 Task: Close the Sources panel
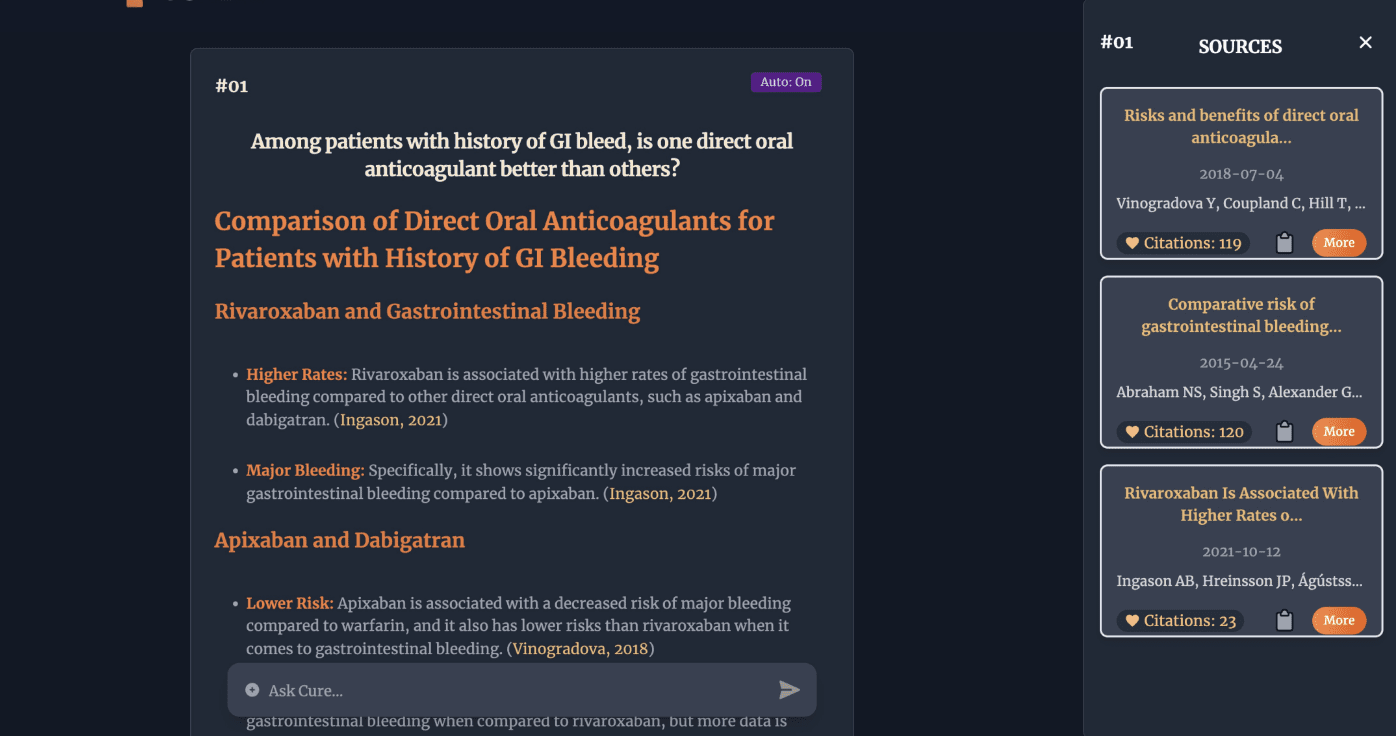point(1365,42)
